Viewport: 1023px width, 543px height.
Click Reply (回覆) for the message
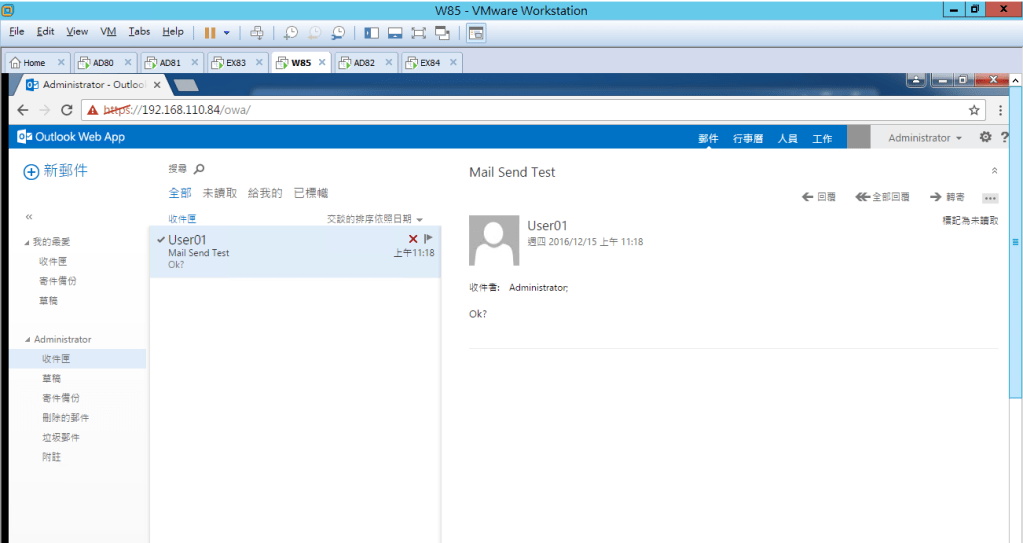click(x=819, y=198)
